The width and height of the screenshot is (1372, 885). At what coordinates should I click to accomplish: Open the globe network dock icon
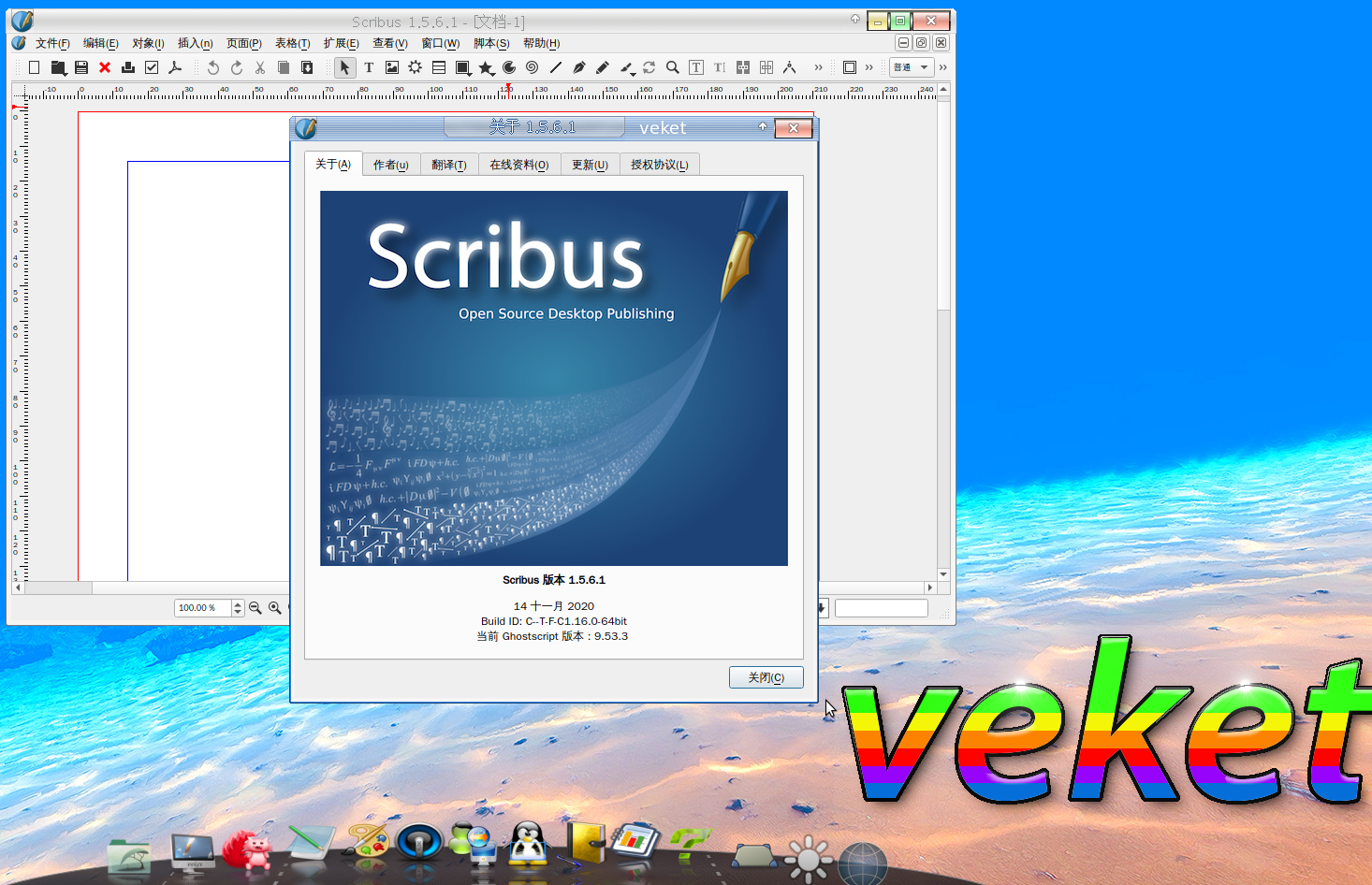click(863, 863)
